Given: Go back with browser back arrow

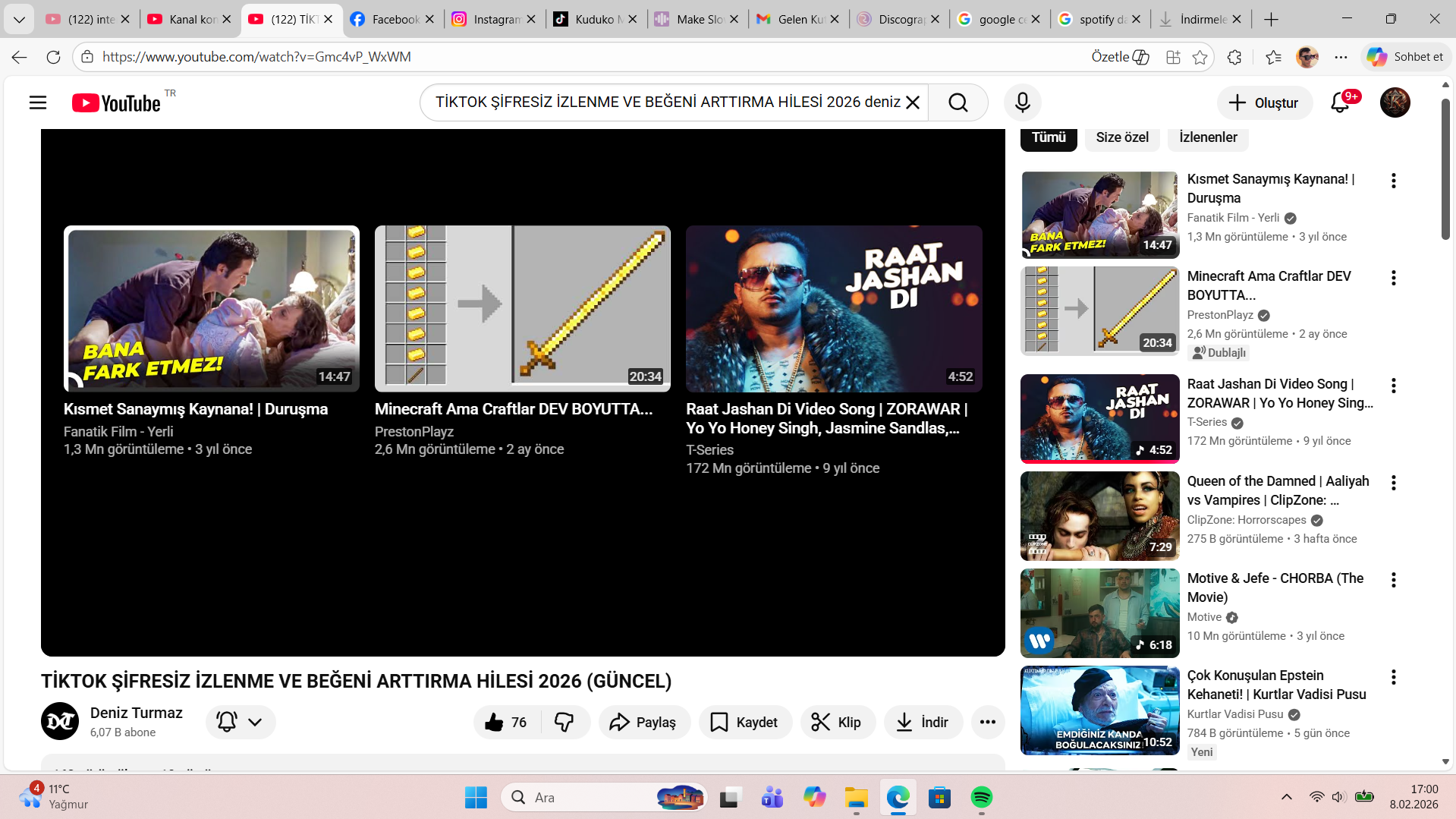Looking at the screenshot, I should 20,57.
